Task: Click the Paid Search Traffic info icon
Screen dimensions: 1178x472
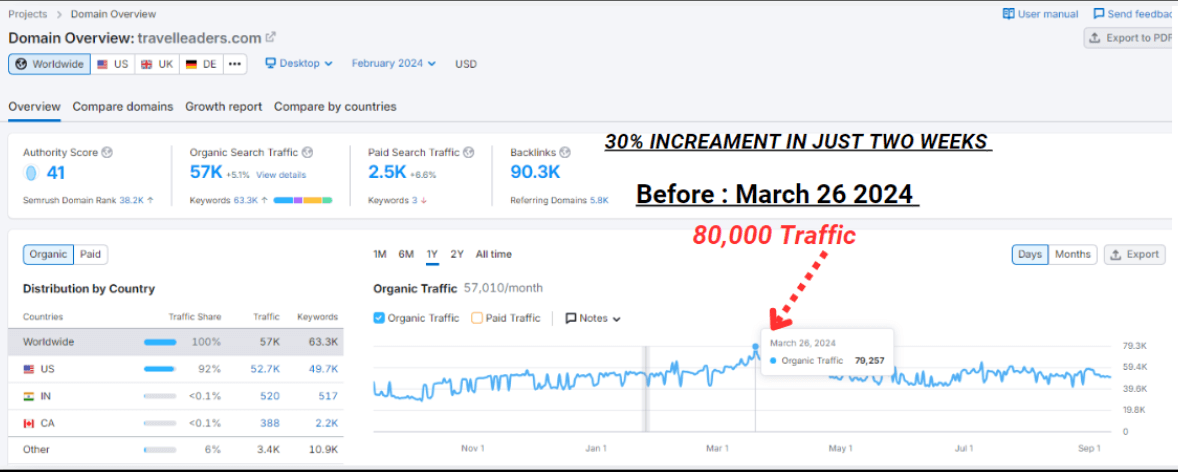Action: point(469,152)
